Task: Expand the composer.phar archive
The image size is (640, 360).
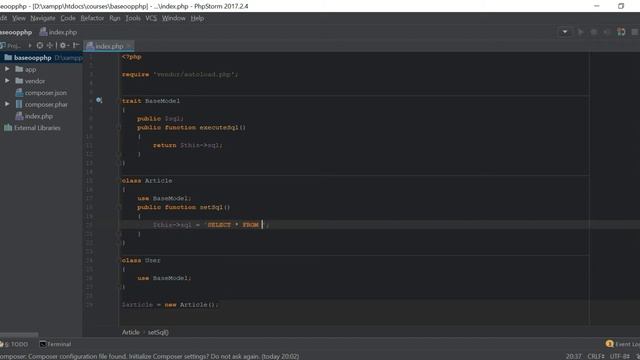Action: [x=7, y=104]
